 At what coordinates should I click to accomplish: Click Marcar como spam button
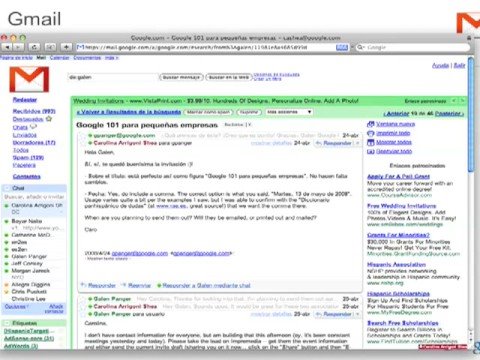pyautogui.click(x=209, y=112)
